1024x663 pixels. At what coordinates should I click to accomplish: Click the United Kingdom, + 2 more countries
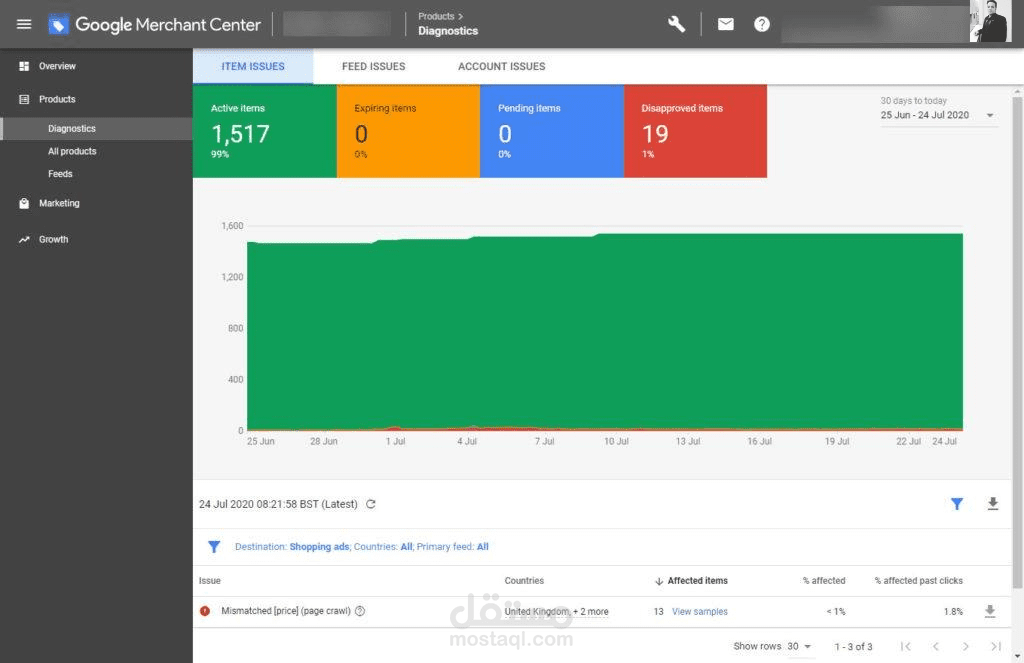pos(556,611)
